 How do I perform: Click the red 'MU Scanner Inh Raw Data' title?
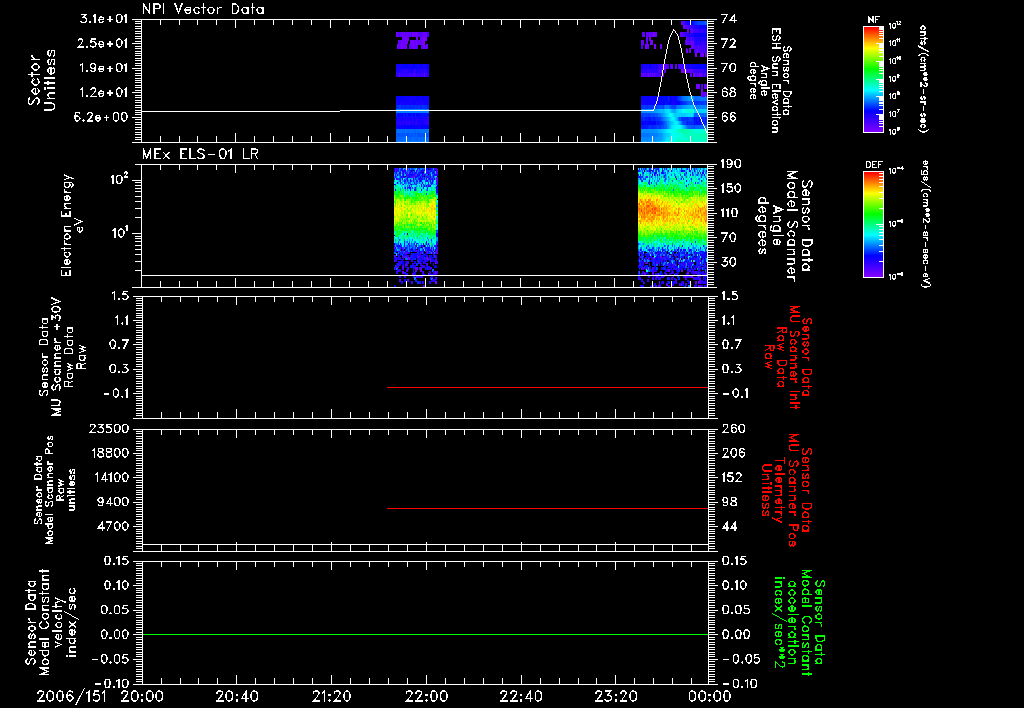[788, 357]
